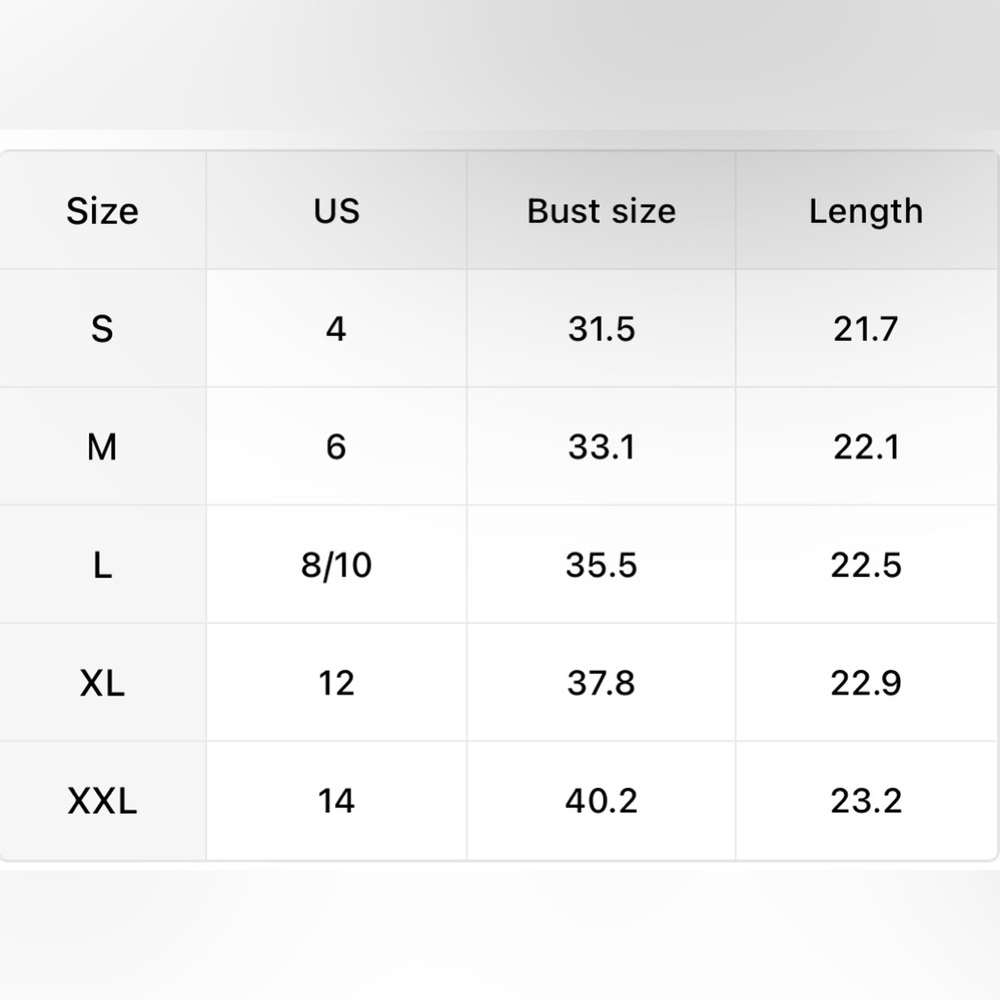The height and width of the screenshot is (1000, 1000).
Task: Click bust size value 31.5
Action: pos(601,329)
